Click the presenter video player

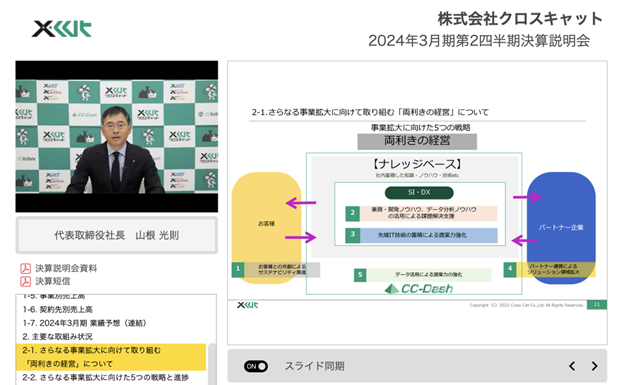pyautogui.click(x=117, y=137)
